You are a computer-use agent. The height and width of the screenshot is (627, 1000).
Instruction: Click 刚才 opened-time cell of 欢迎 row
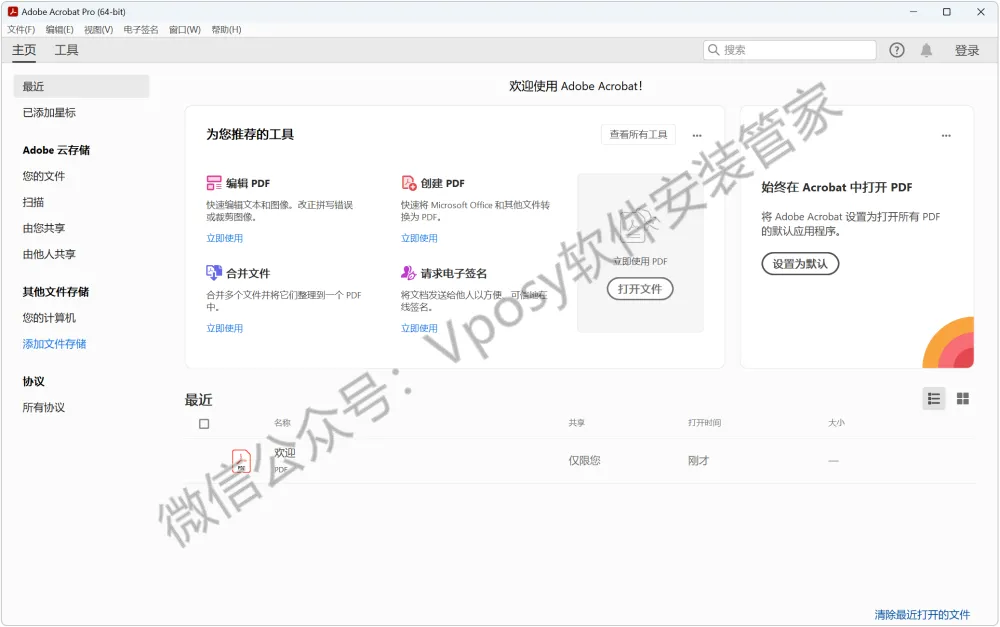point(698,461)
